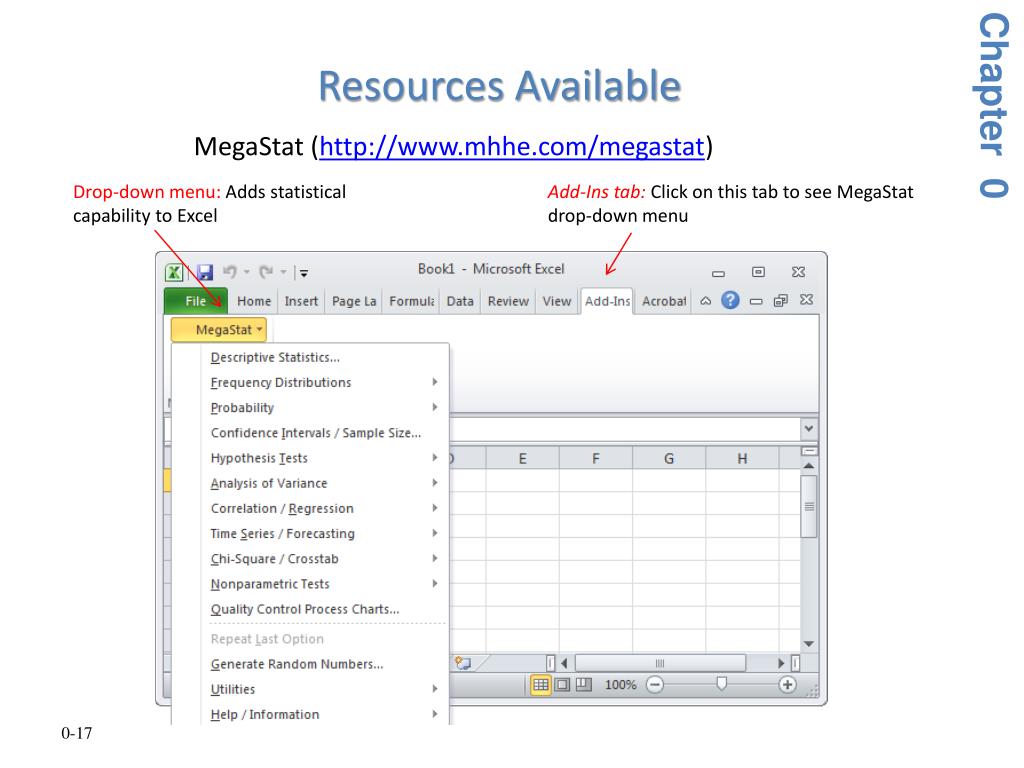Click the Excel application icon in title bar
Viewport: 1024px width, 768px height.
coord(174,272)
